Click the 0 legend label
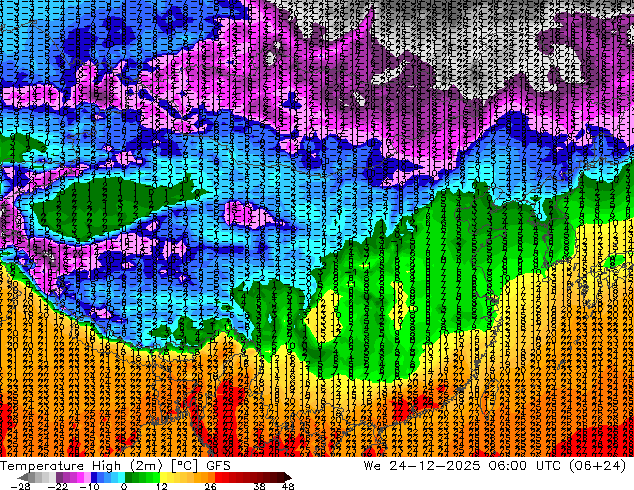 (124, 486)
